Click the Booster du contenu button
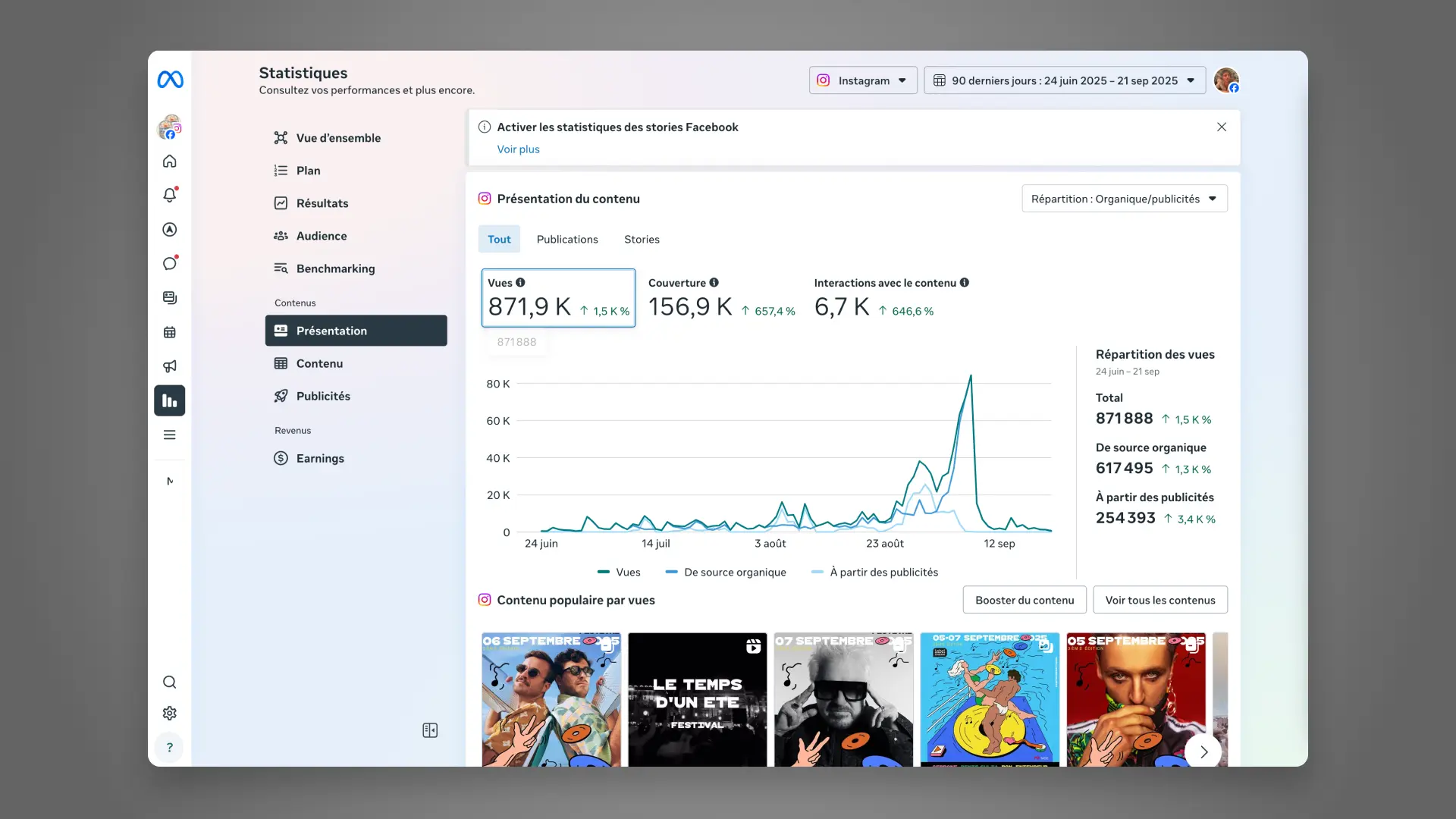1456x819 pixels. (1025, 600)
